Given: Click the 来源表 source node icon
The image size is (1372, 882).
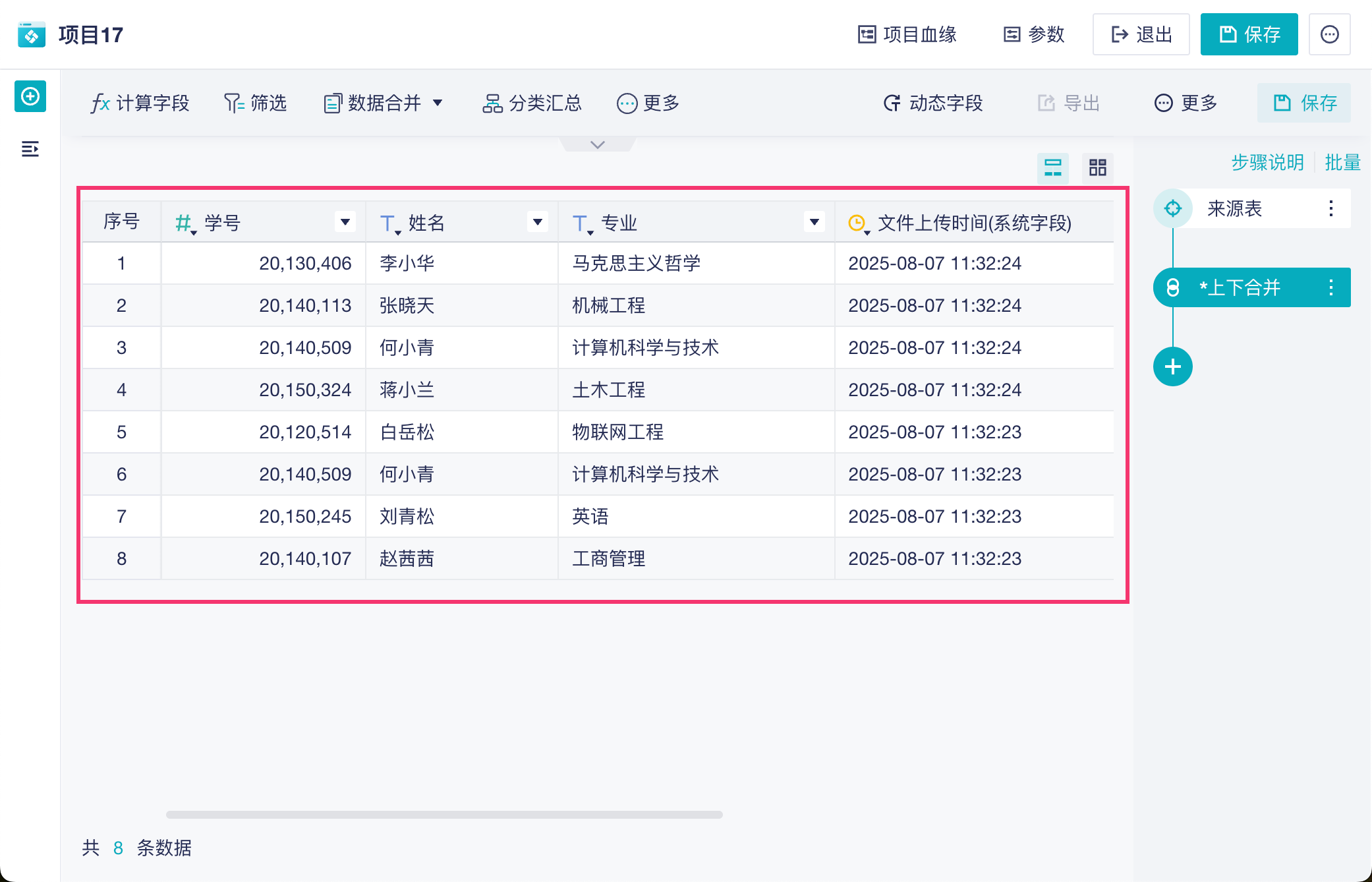Looking at the screenshot, I should tap(1172, 208).
